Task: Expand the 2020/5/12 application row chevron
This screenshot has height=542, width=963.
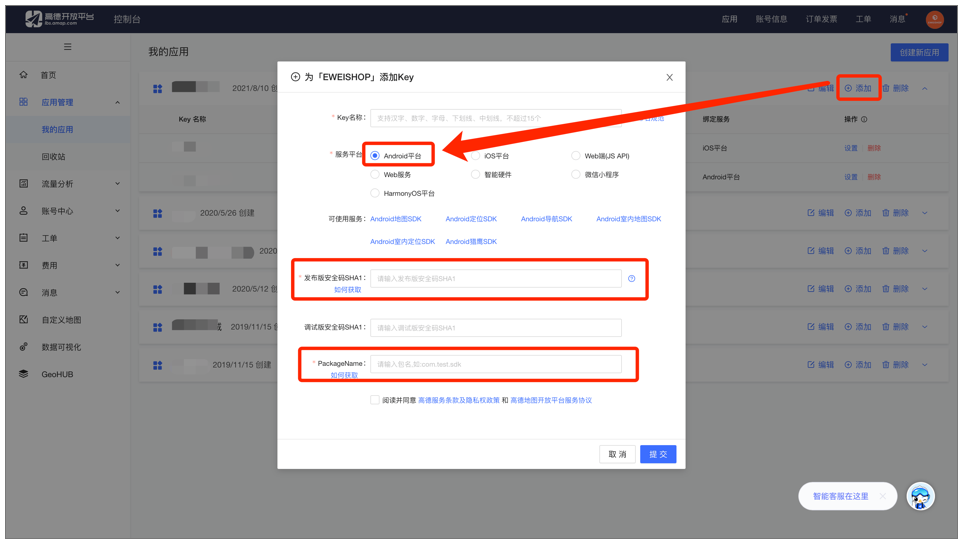Action: click(925, 288)
